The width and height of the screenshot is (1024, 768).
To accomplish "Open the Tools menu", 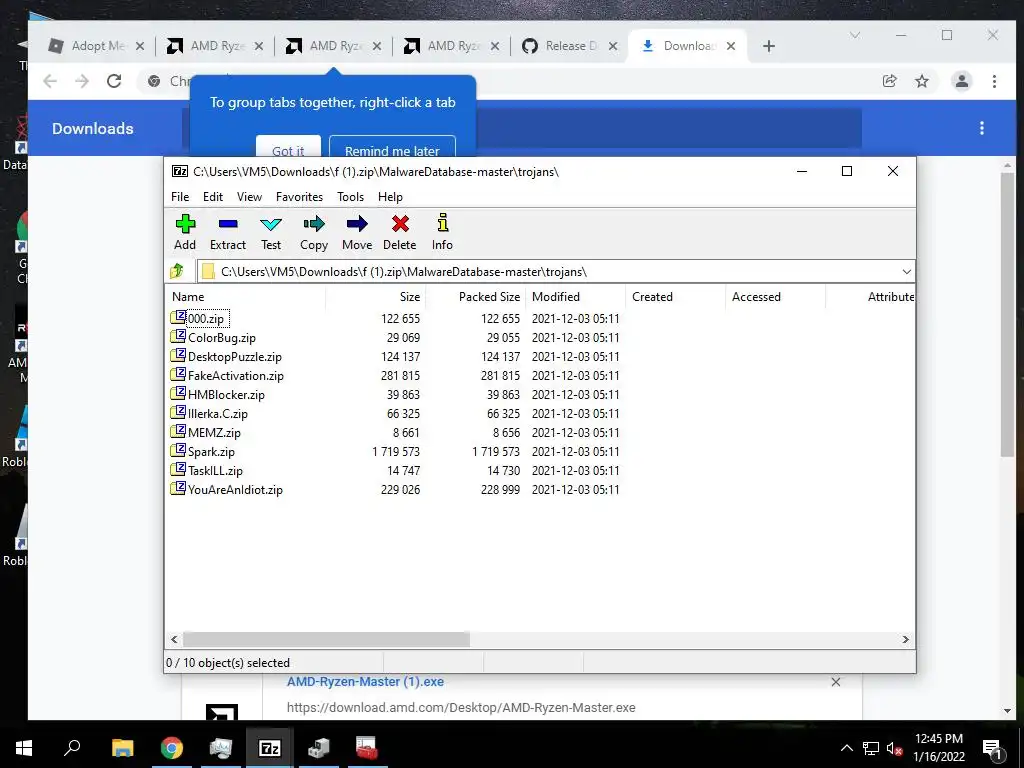I will tap(350, 197).
